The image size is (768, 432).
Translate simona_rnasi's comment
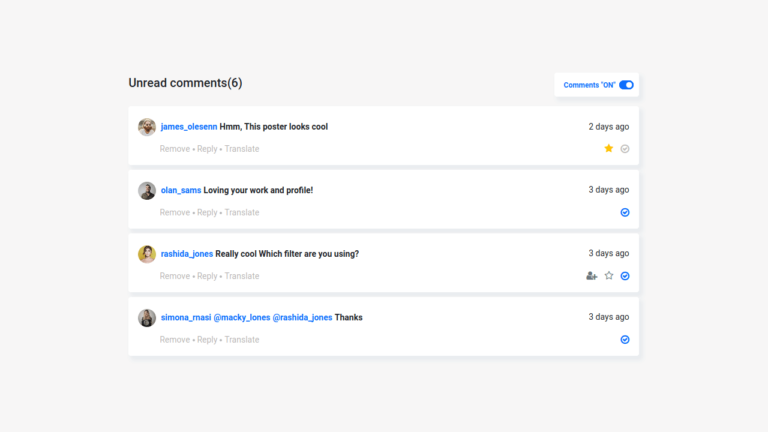tap(242, 340)
